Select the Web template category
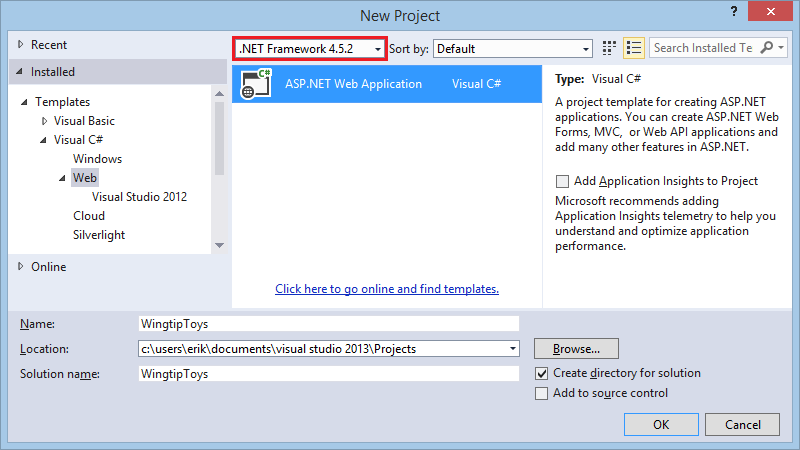The width and height of the screenshot is (800, 450). click(x=85, y=178)
